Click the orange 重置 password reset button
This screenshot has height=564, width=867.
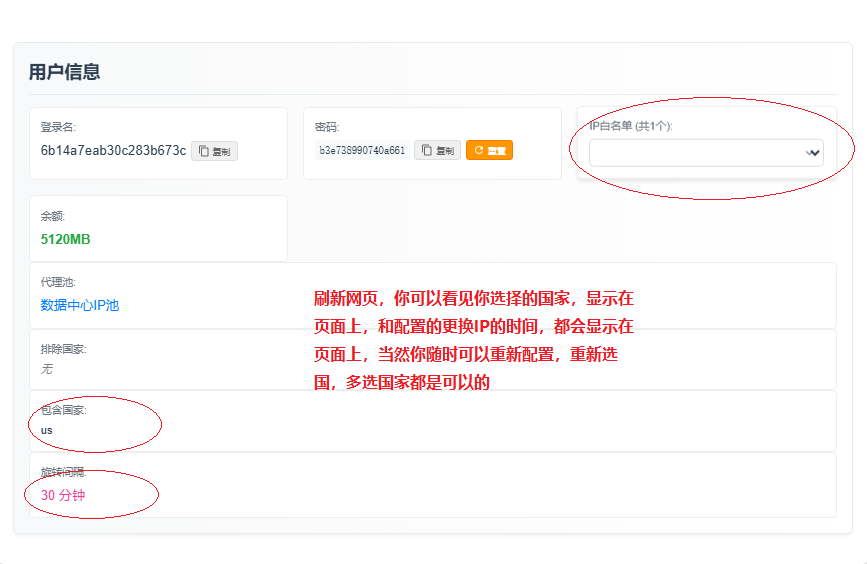click(x=489, y=150)
